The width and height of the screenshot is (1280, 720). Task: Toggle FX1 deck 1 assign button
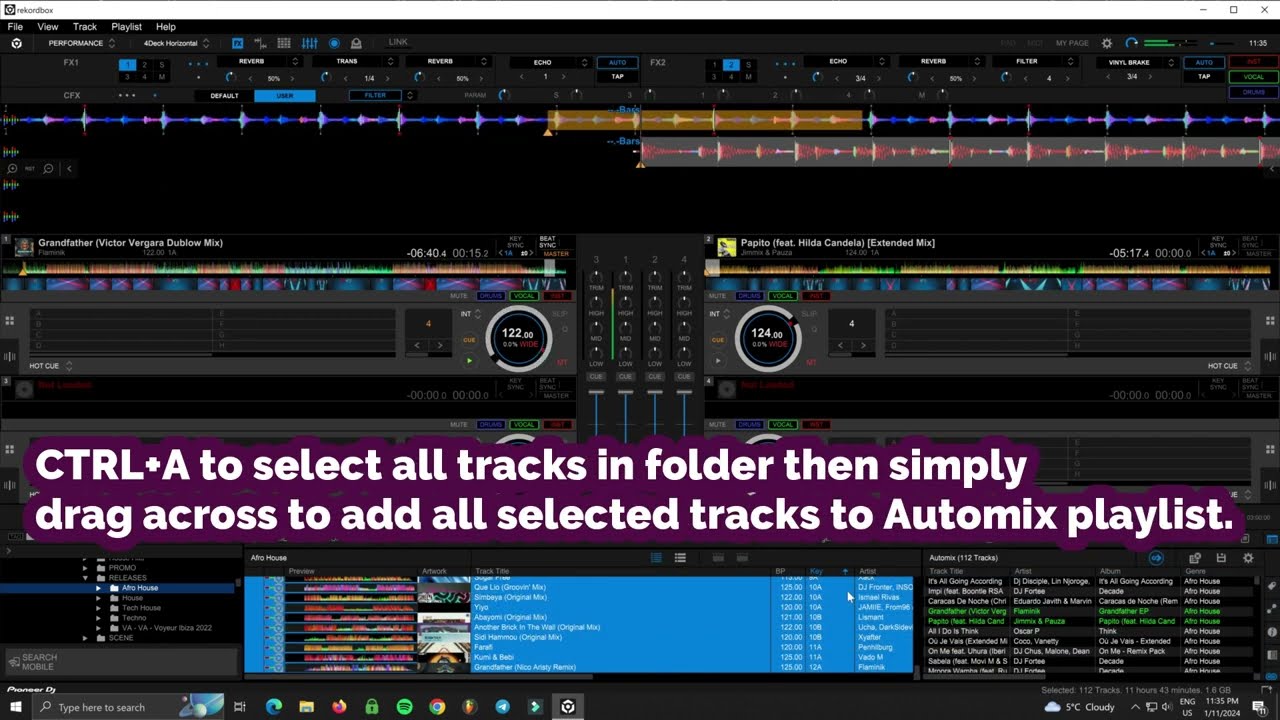(x=127, y=65)
